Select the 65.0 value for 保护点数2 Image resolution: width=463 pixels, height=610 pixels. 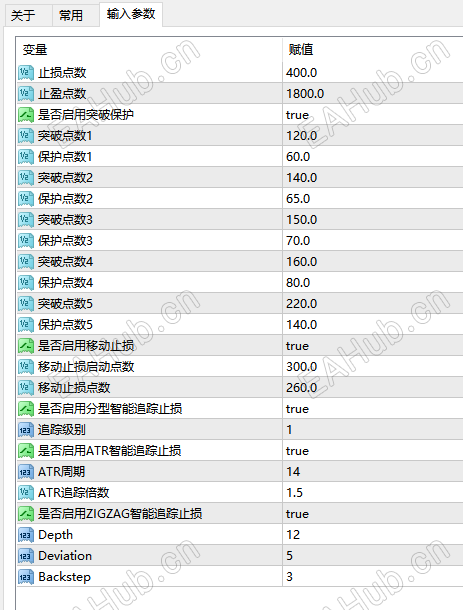coord(298,199)
